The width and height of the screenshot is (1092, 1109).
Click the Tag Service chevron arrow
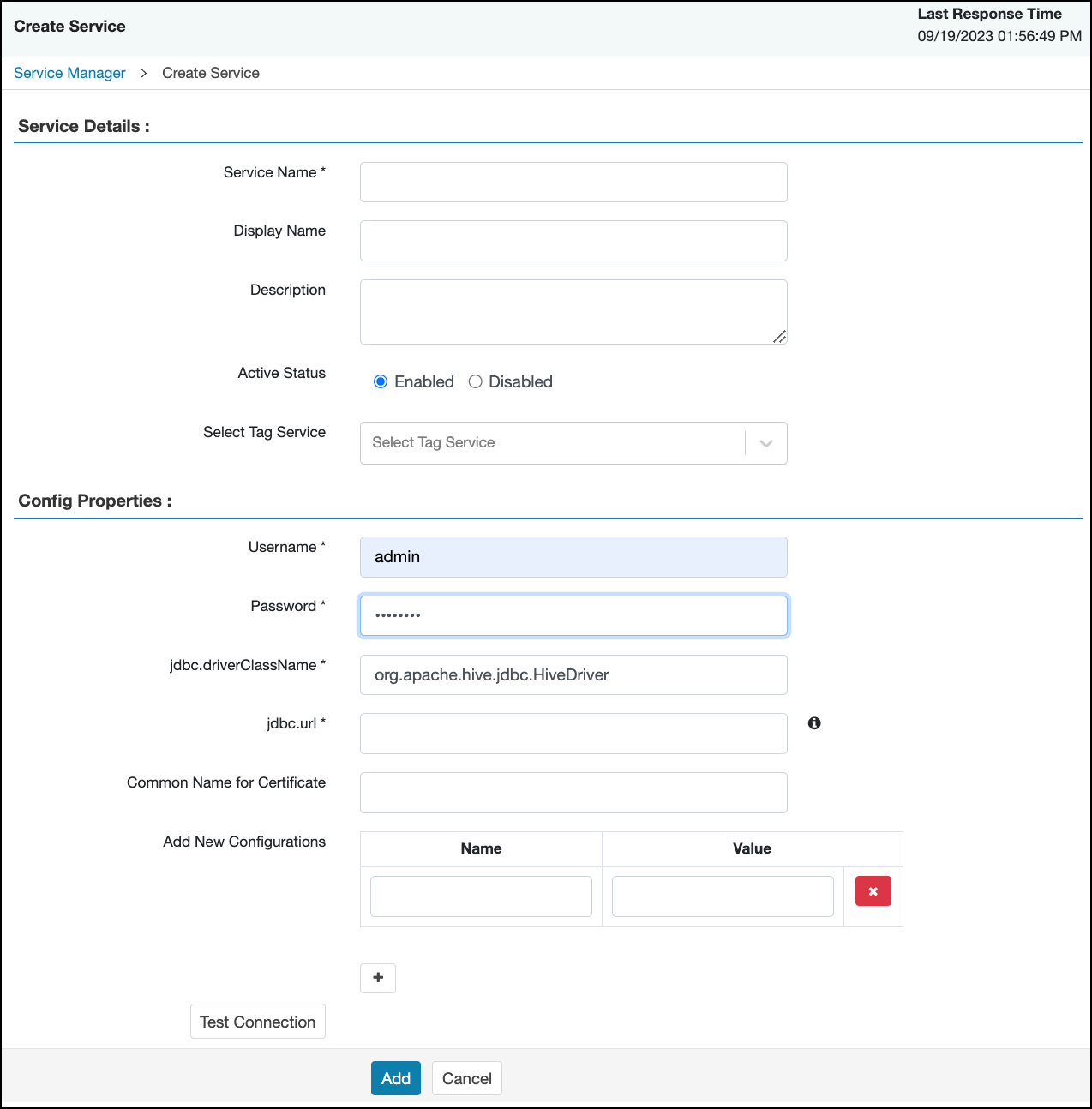766,443
